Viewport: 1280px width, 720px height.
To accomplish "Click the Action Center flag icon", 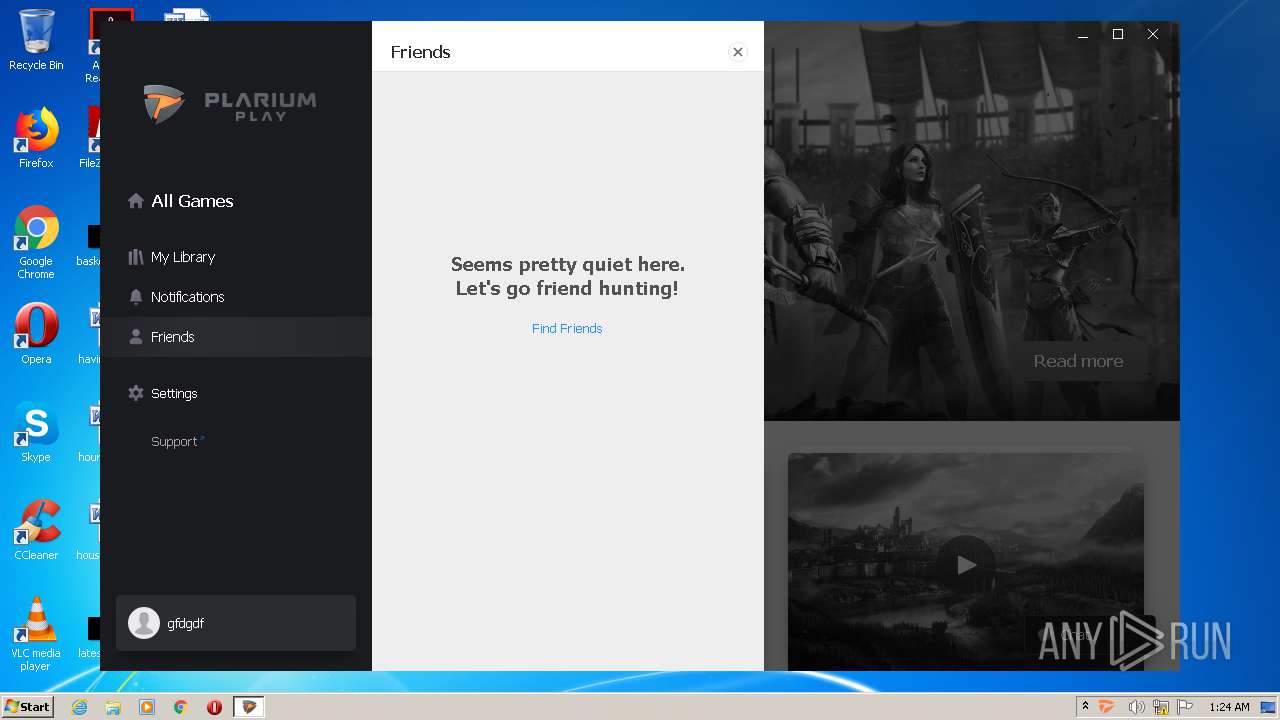I will tap(1185, 707).
